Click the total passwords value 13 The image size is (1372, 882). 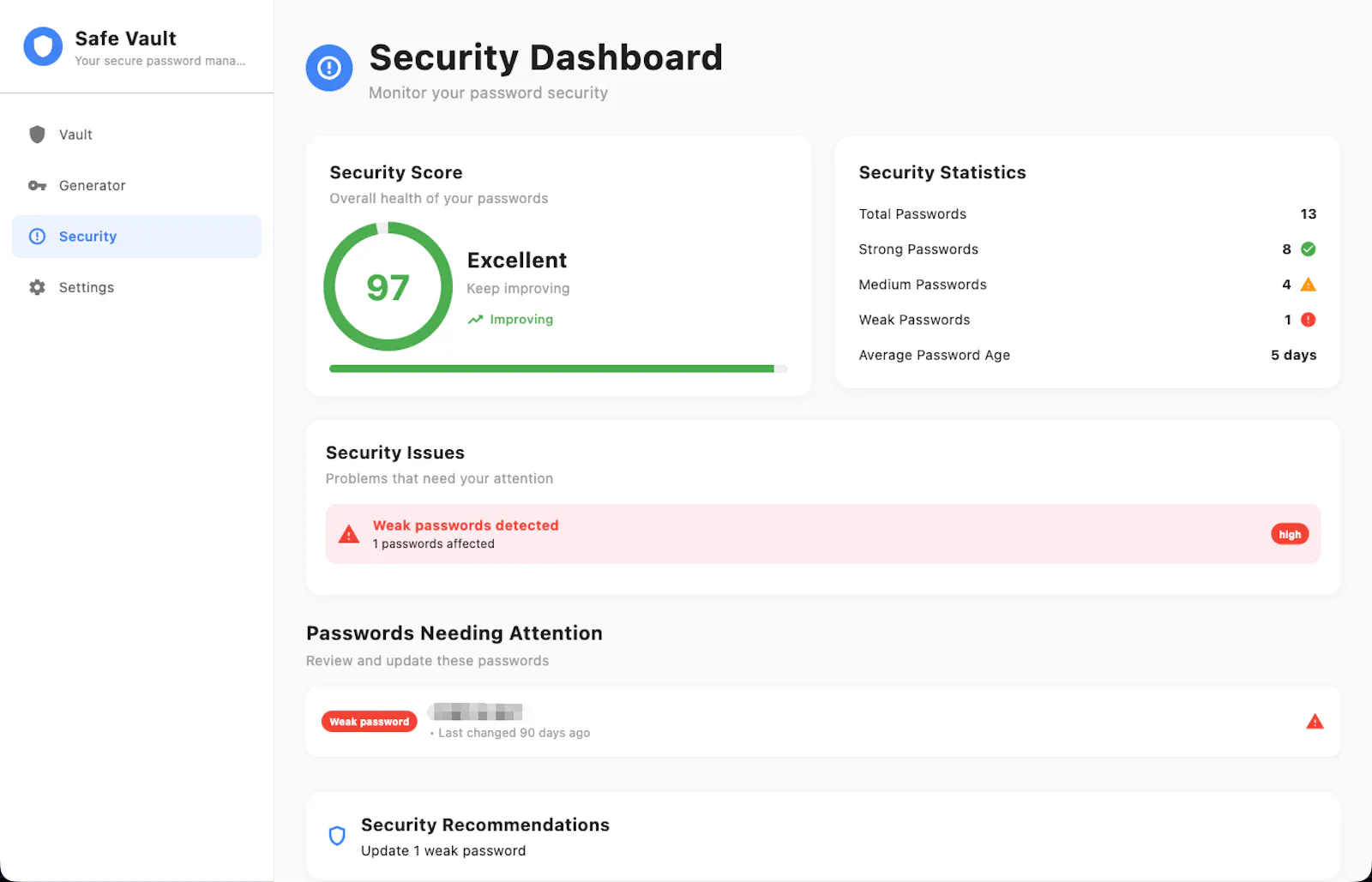coord(1308,214)
